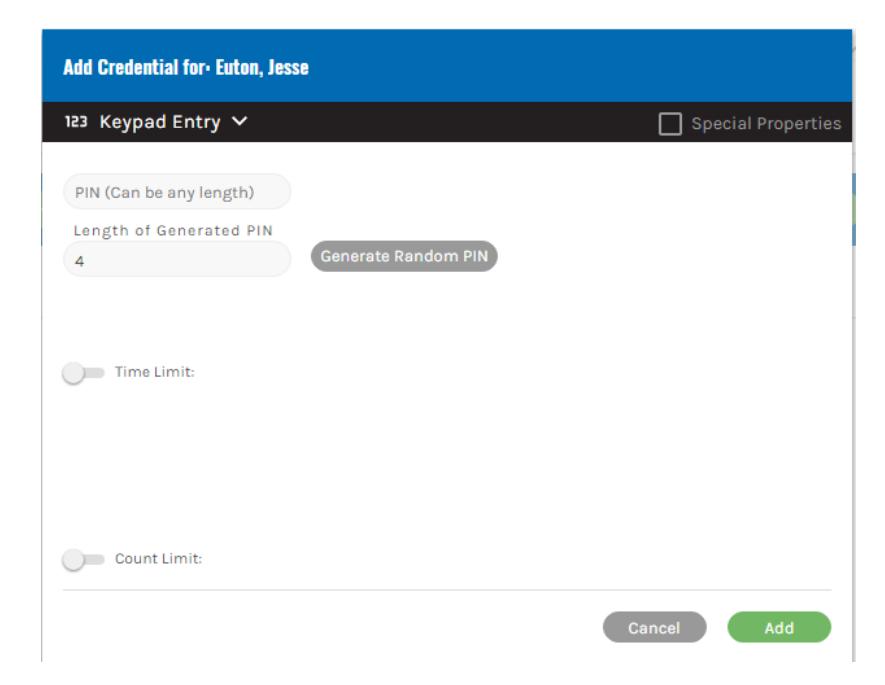Click the black credential type bar
The height and width of the screenshot is (685, 885).
(x=447, y=122)
